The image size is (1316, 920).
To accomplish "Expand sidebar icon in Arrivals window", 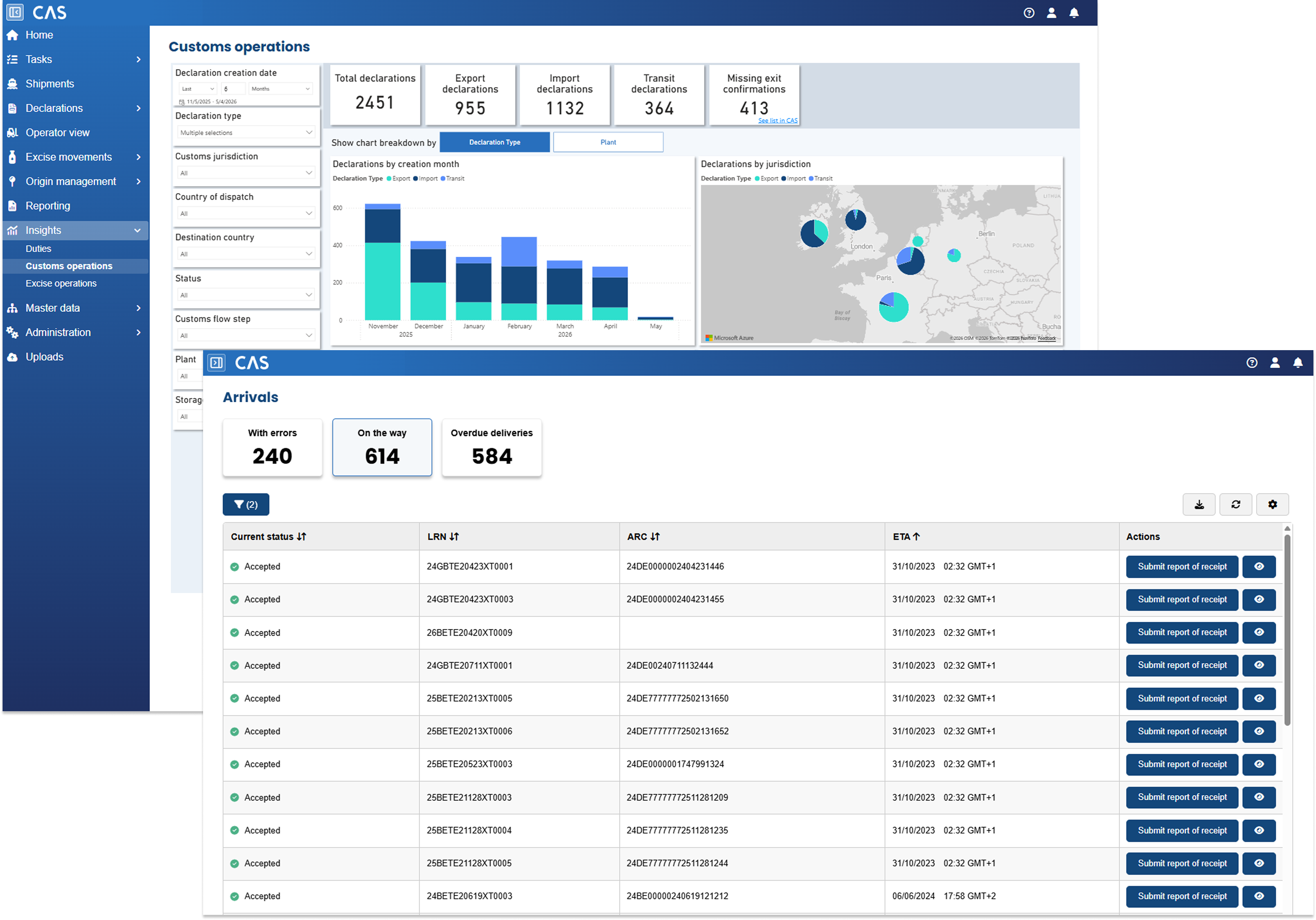I will pos(216,363).
